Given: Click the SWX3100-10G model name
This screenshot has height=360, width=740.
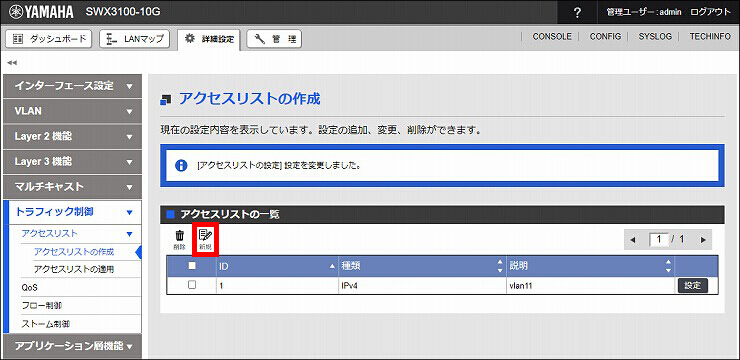Looking at the screenshot, I should [123, 12].
